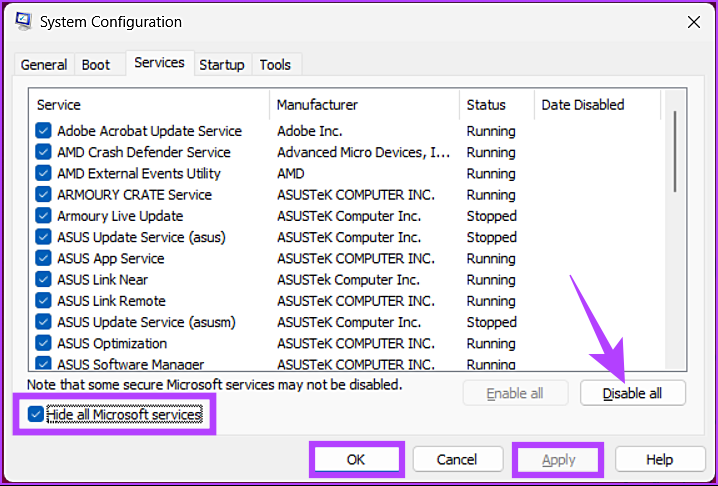
Task: Select the ASUS Software Manager row text
Action: coord(131,364)
